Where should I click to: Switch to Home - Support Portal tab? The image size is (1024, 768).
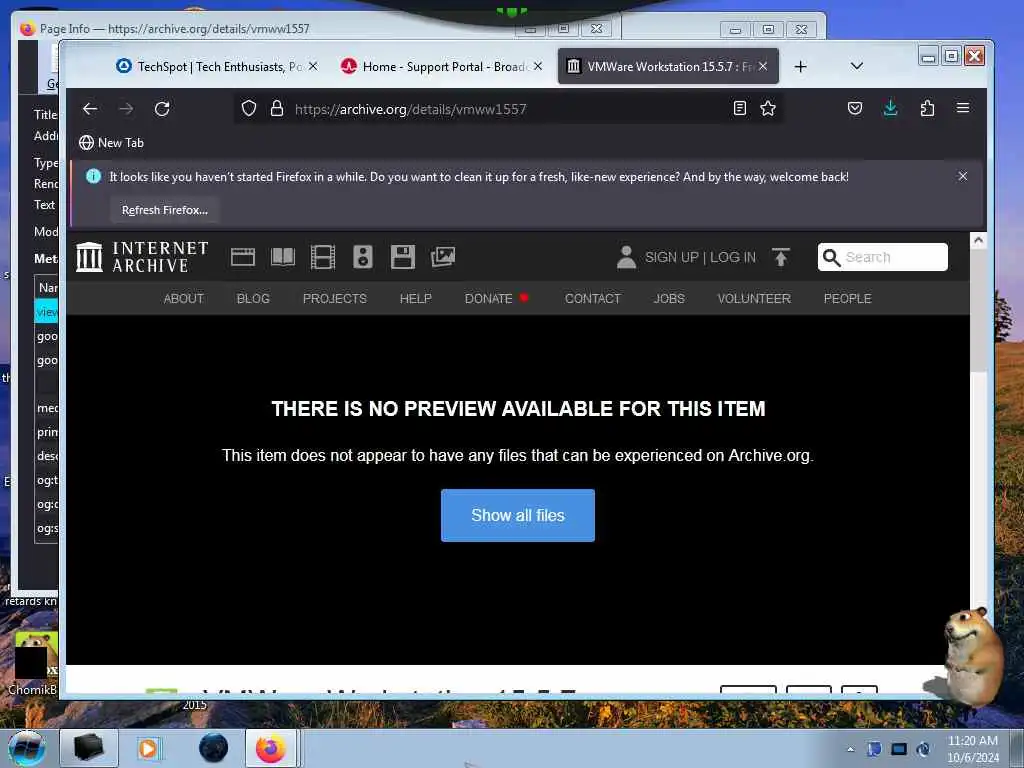click(x=443, y=67)
